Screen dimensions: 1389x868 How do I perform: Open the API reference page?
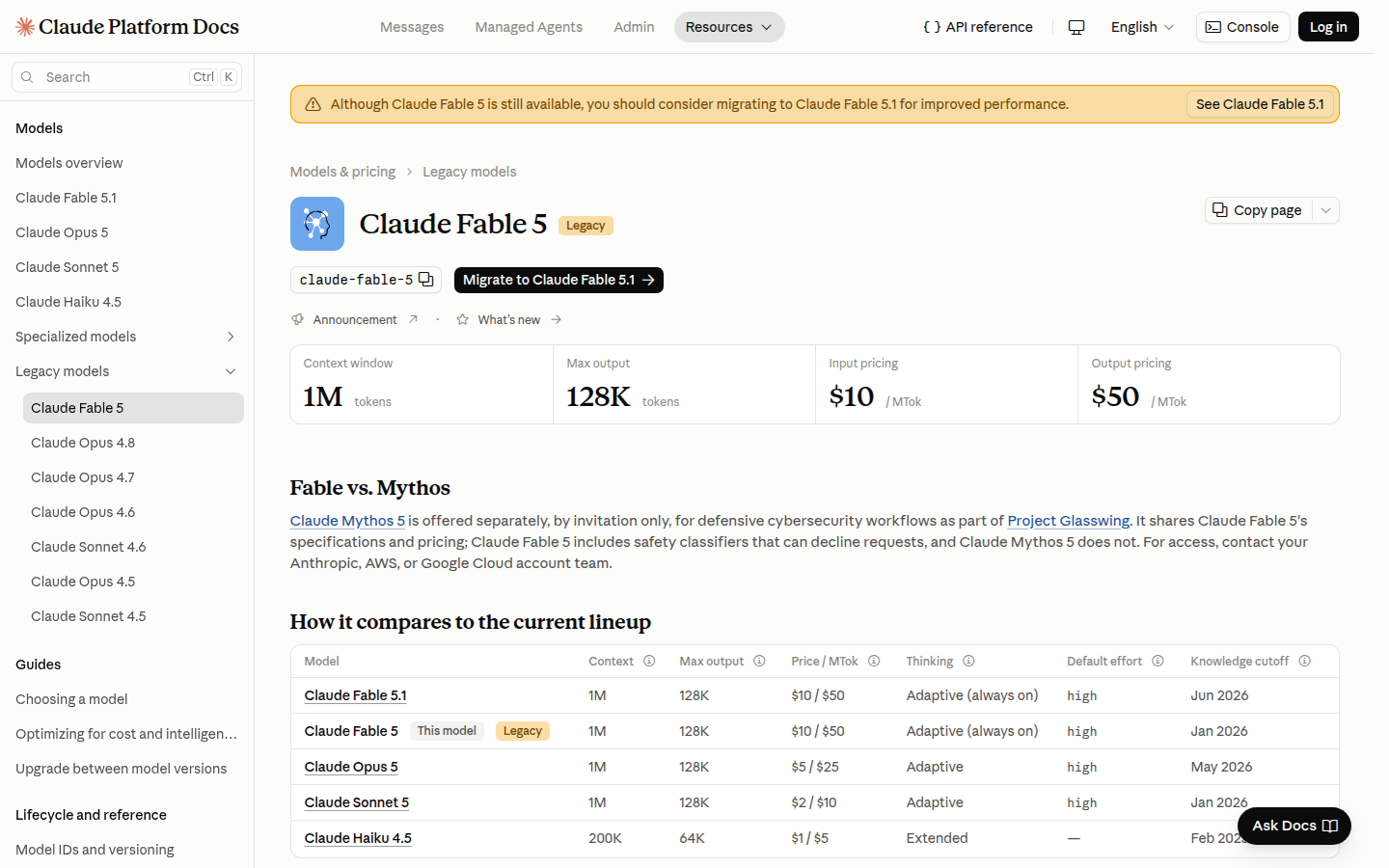(977, 27)
